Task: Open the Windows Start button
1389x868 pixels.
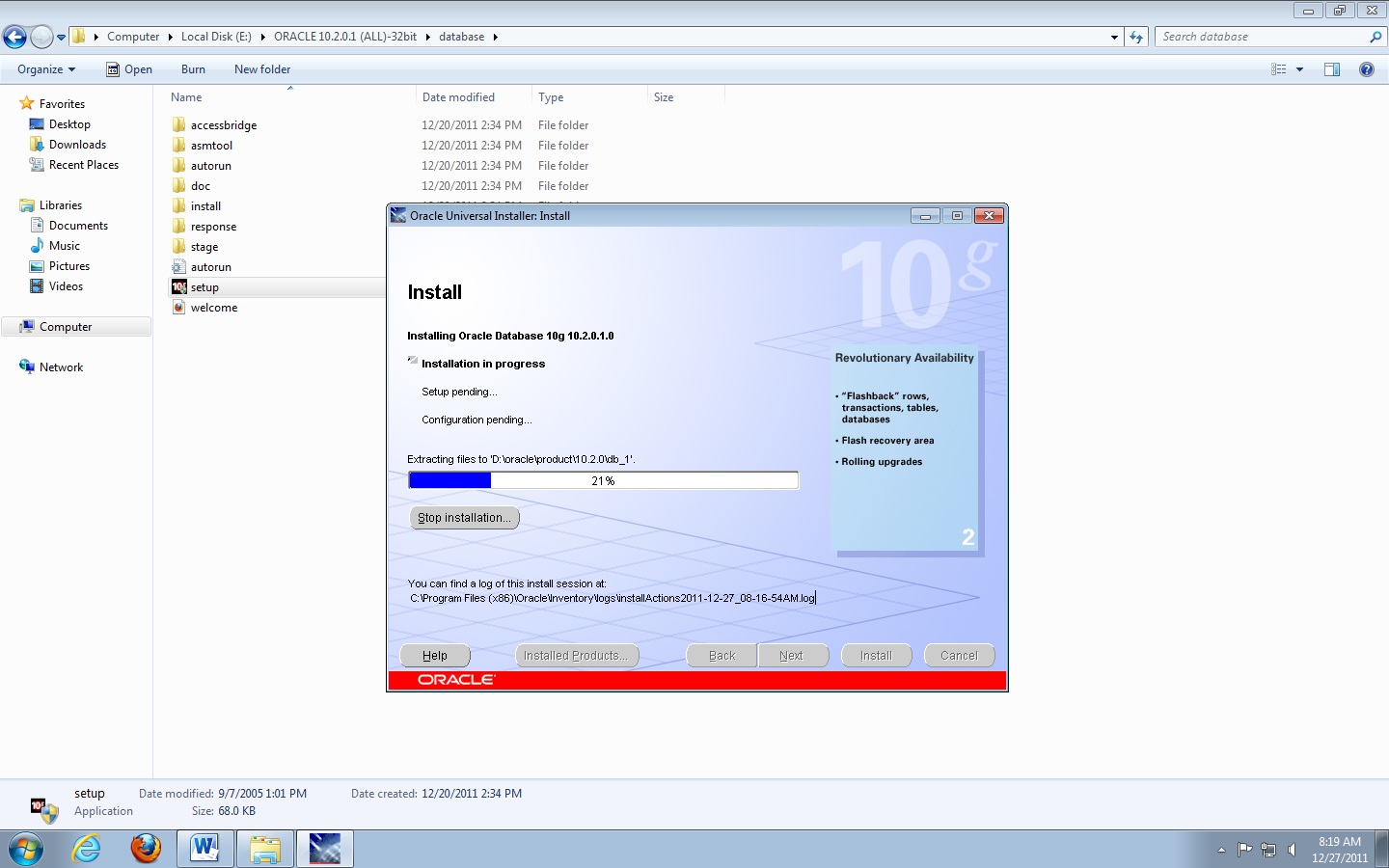Action: click(26, 849)
